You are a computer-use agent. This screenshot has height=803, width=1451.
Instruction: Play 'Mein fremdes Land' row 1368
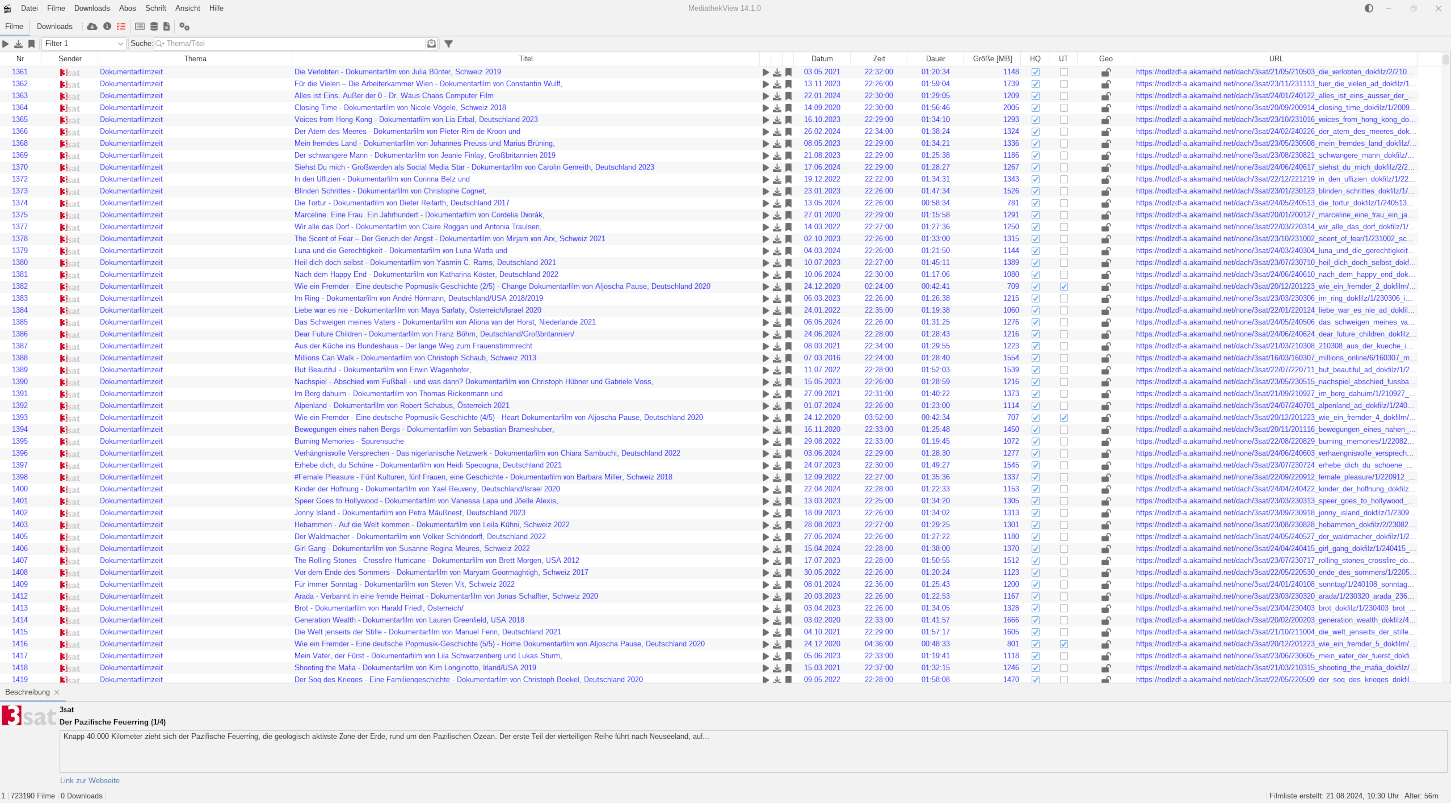pos(766,143)
